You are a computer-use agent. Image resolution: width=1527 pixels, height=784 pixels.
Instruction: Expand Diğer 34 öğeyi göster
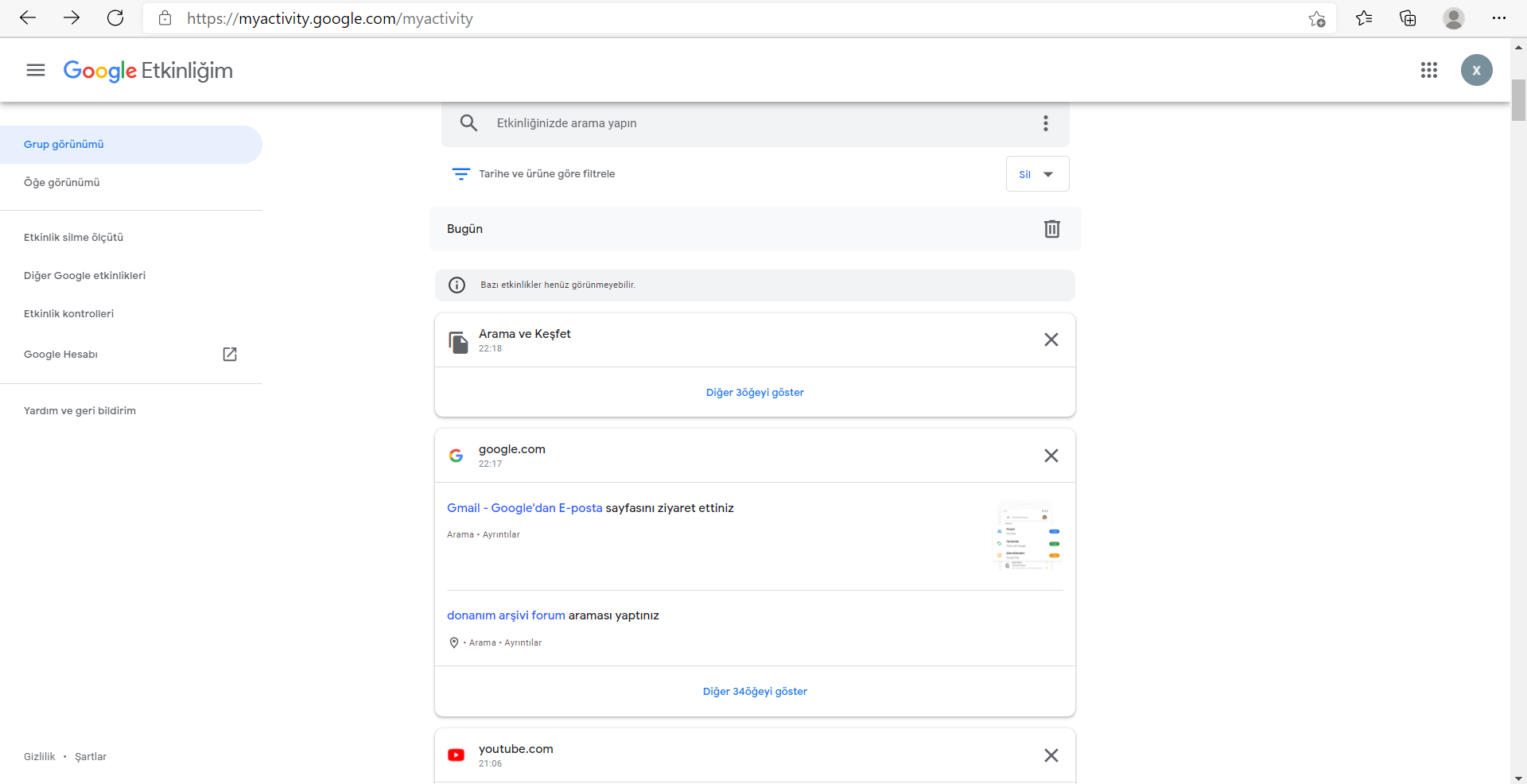pos(755,692)
